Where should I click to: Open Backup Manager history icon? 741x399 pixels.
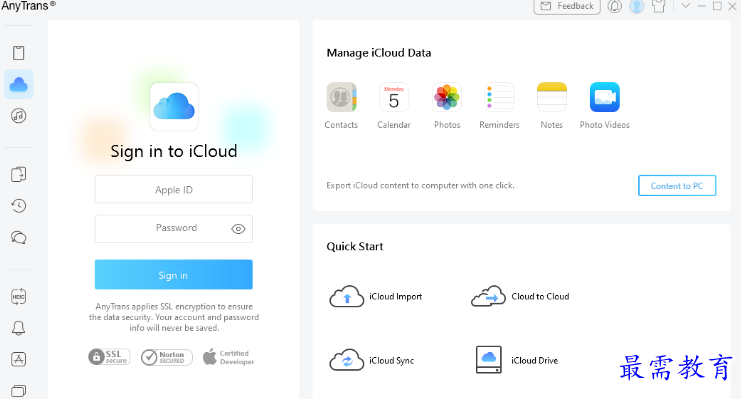[x=18, y=206]
